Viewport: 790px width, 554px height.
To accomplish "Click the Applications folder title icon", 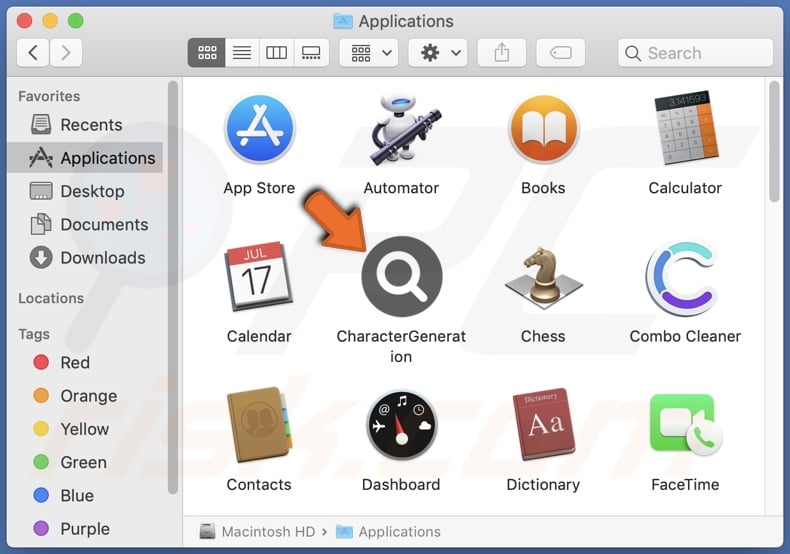I will [x=343, y=21].
